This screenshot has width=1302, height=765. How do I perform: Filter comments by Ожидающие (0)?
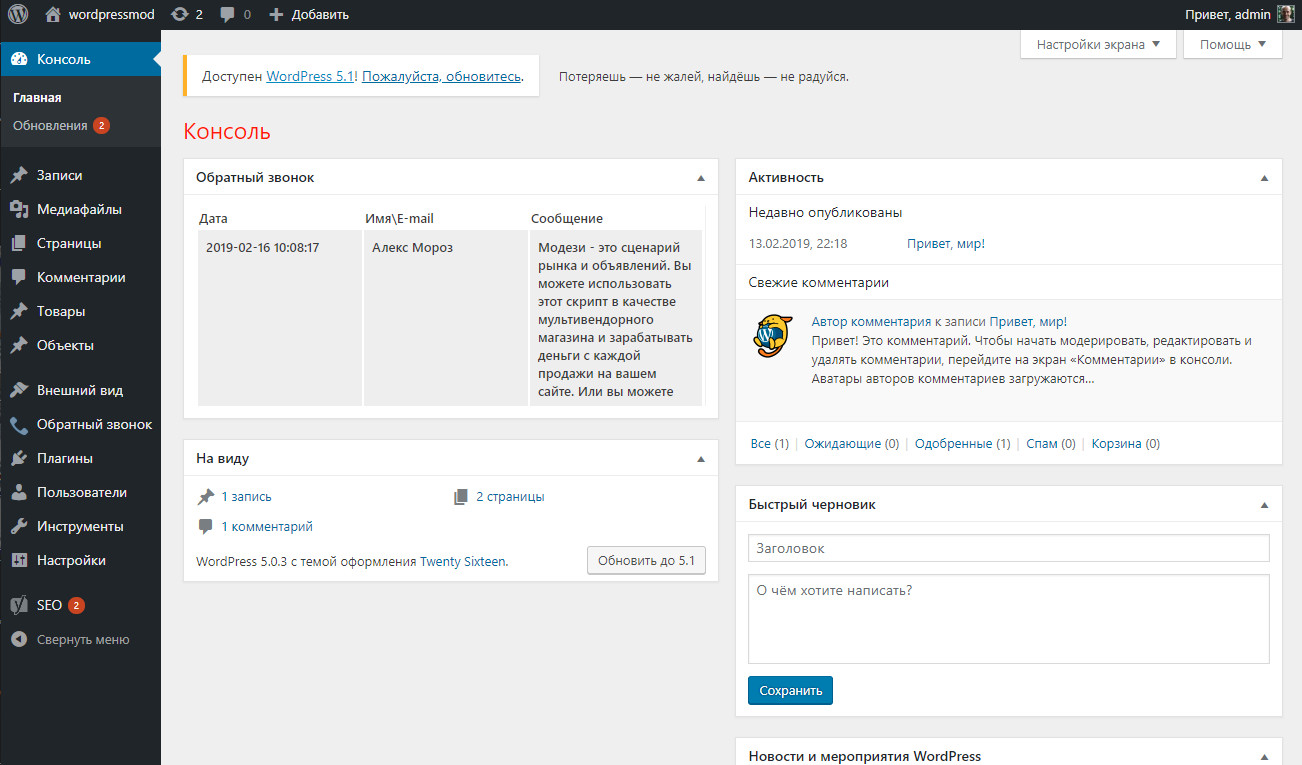click(x=852, y=443)
